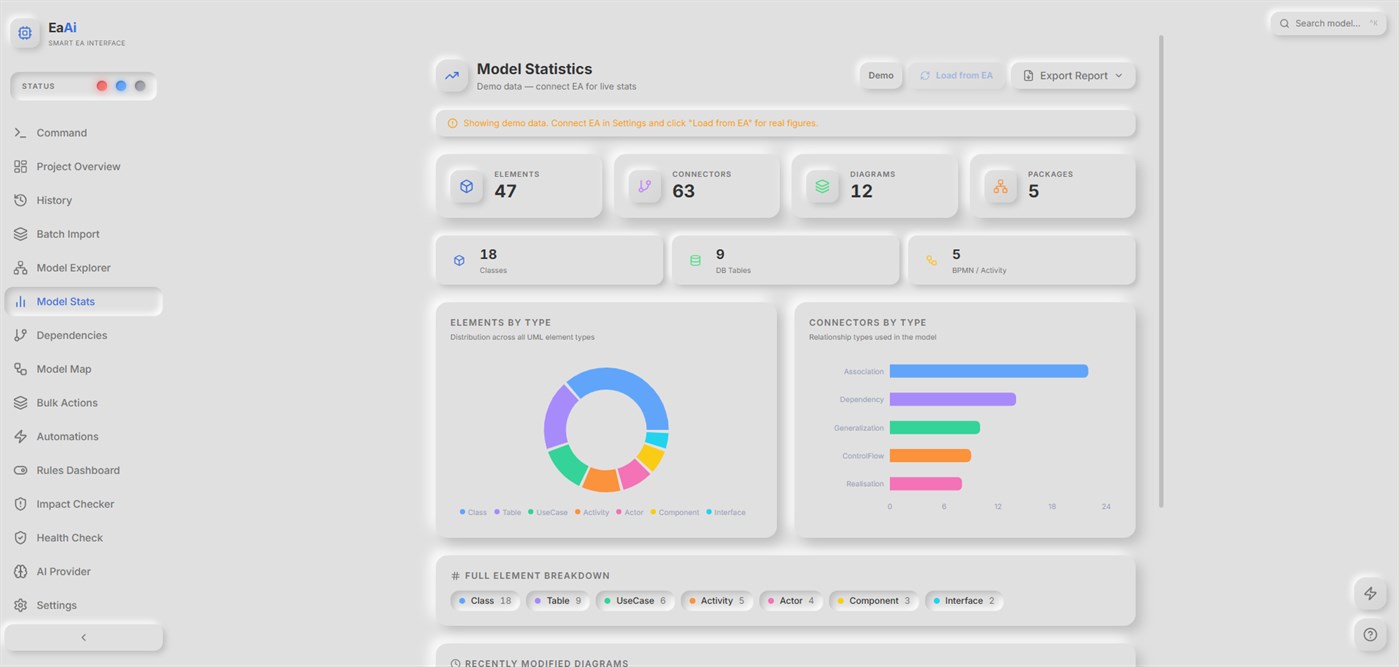Go to Project Overview

pos(84,167)
